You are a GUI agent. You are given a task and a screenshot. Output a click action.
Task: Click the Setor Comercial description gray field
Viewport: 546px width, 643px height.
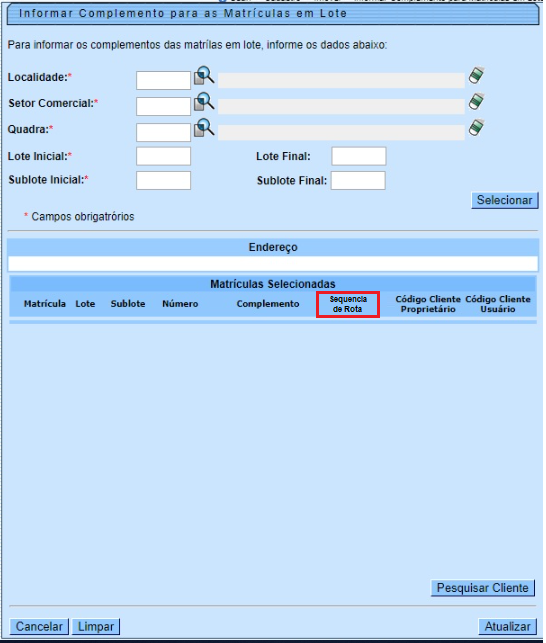(x=341, y=106)
